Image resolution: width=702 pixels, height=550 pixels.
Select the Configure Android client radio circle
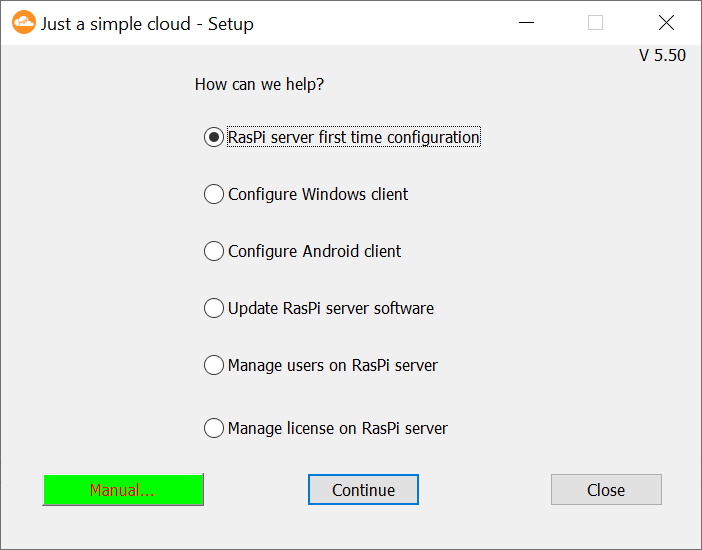[x=214, y=252]
